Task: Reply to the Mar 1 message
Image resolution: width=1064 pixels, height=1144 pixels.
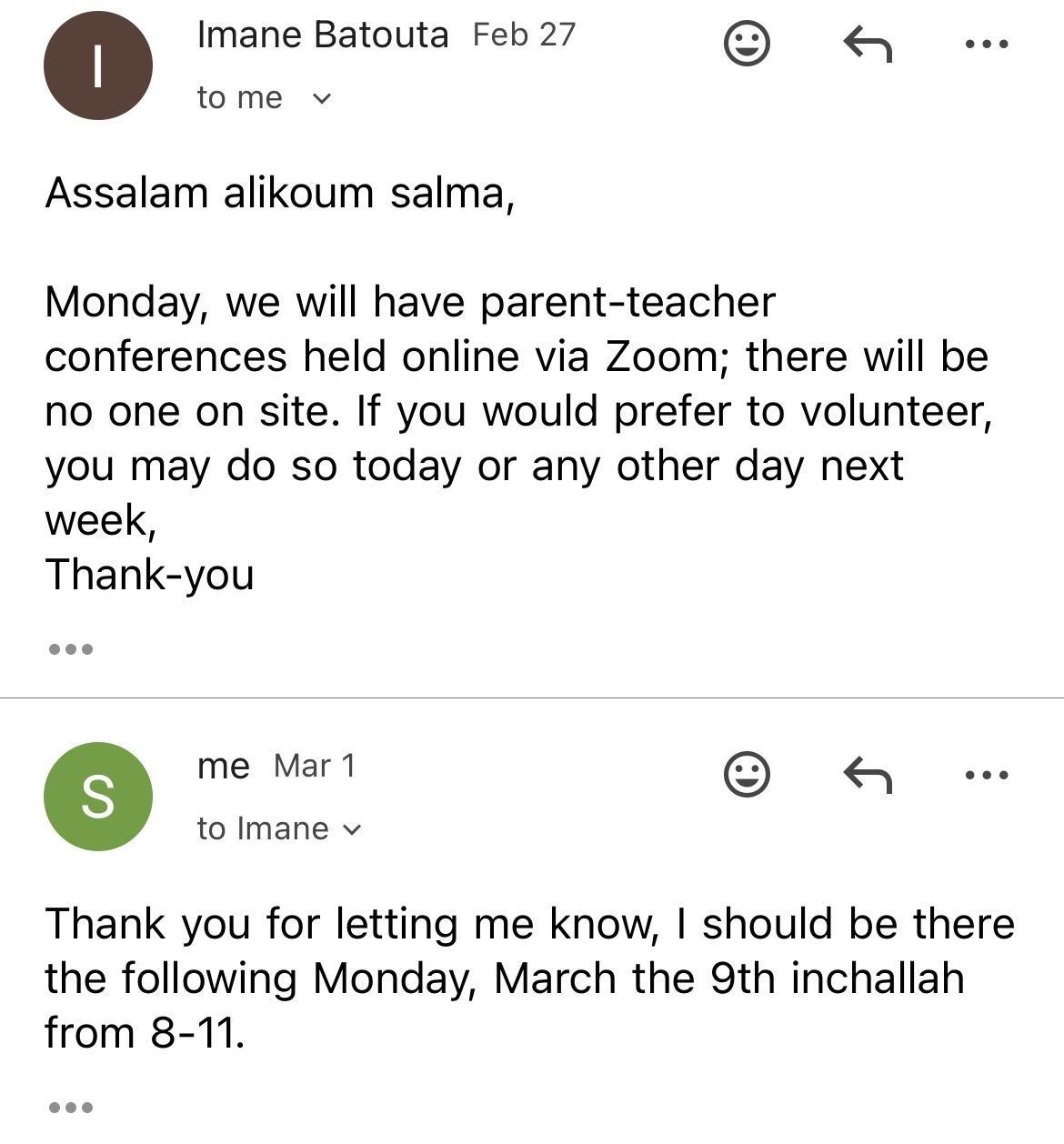Action: pos(868,775)
